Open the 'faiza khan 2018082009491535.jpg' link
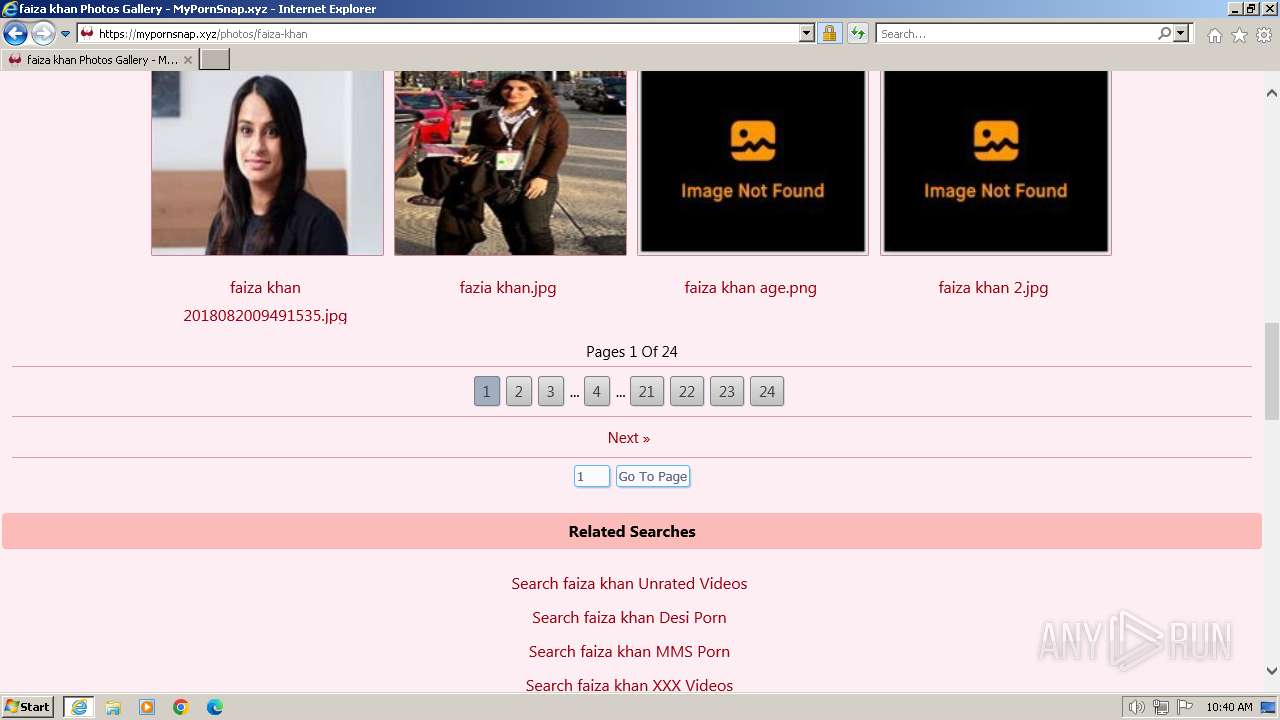 pyautogui.click(x=265, y=301)
